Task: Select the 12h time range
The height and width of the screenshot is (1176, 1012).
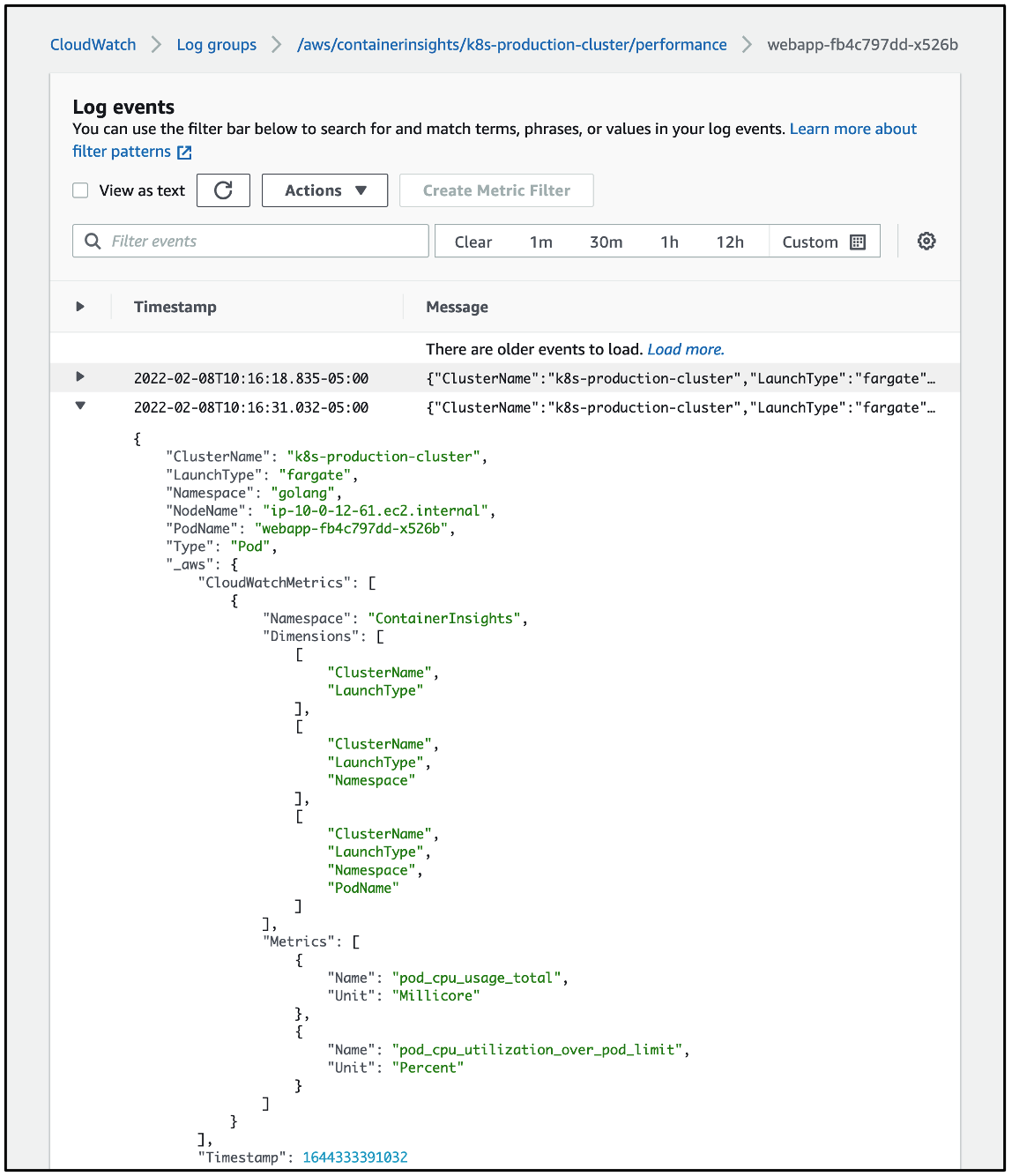Action: coord(731,241)
